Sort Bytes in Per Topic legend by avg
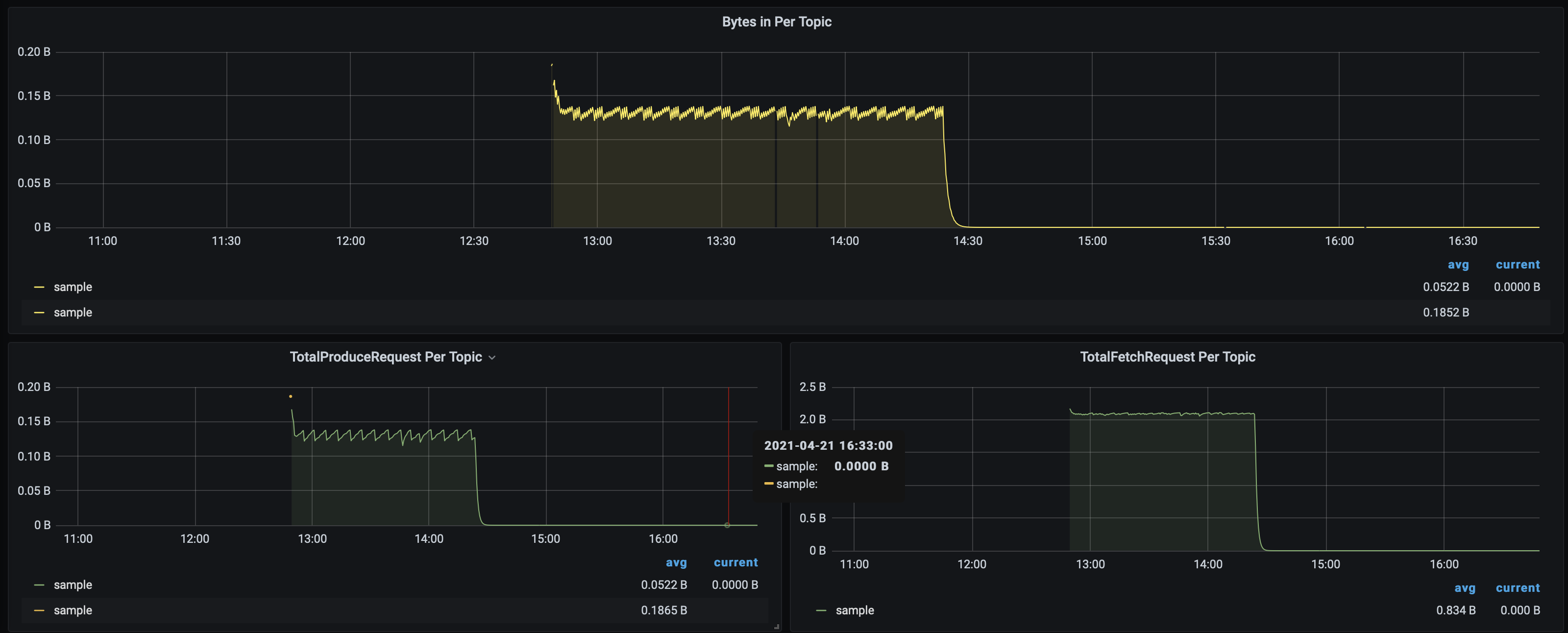This screenshot has width=1568, height=633. 1458,265
